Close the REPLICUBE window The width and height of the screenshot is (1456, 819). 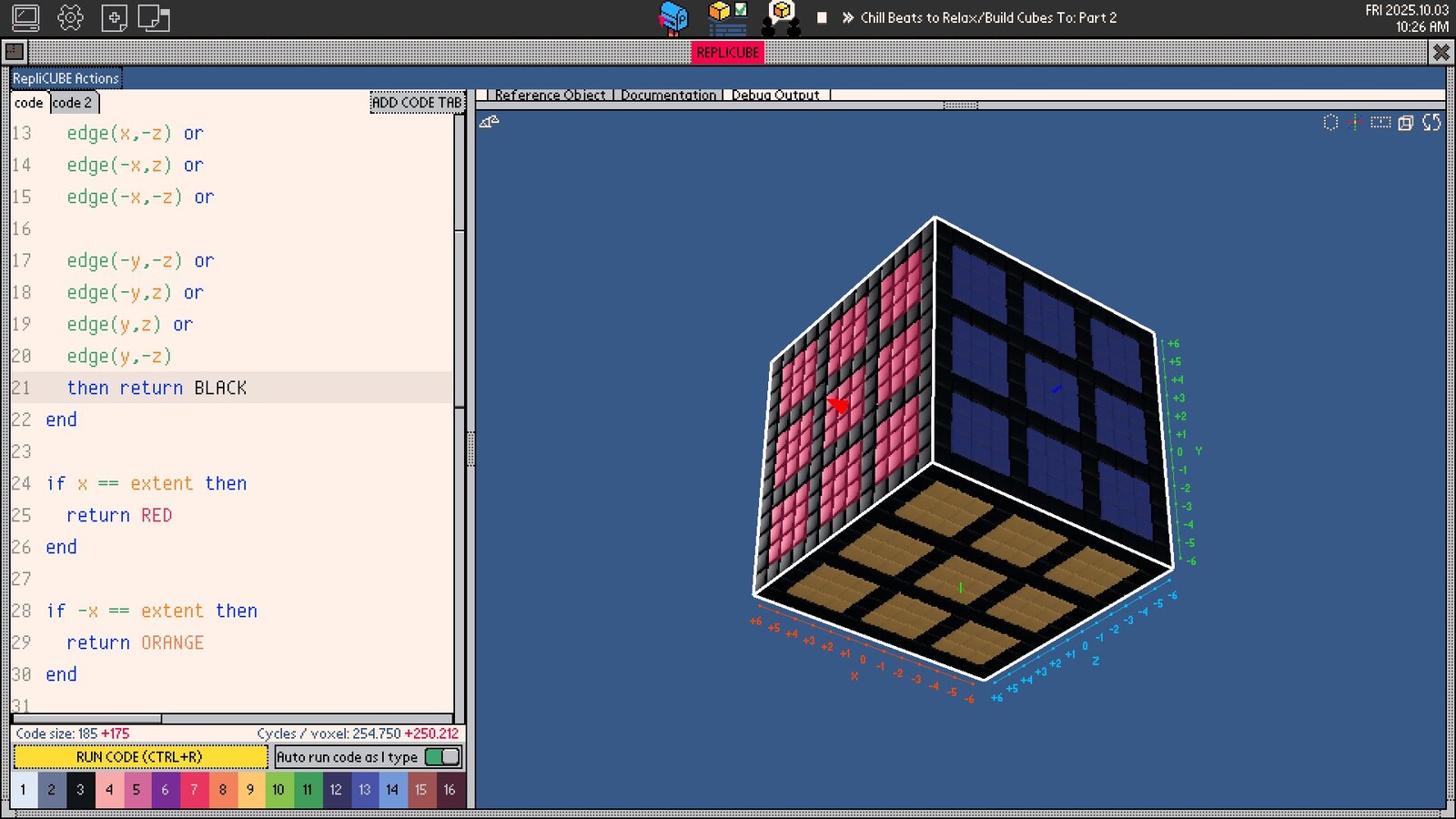[1441, 52]
